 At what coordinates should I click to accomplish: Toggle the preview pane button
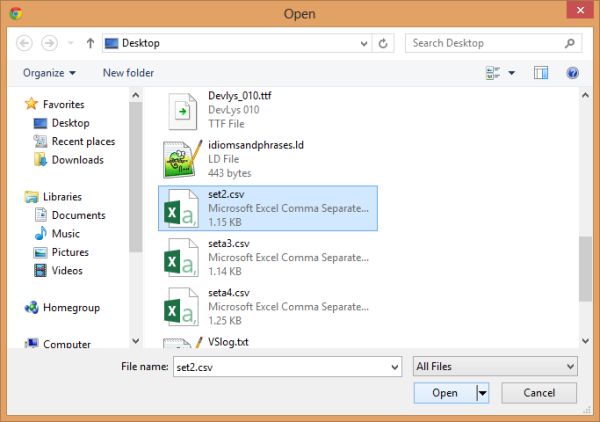click(541, 73)
